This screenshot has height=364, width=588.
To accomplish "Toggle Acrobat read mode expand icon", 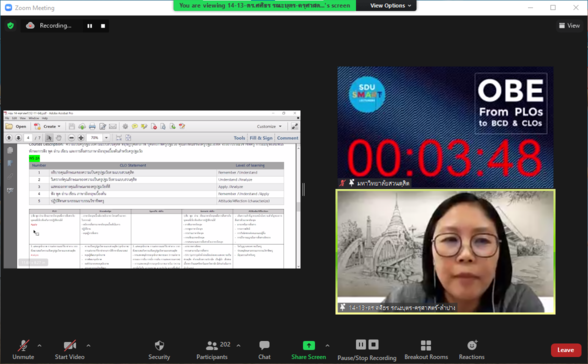I will coord(295,126).
